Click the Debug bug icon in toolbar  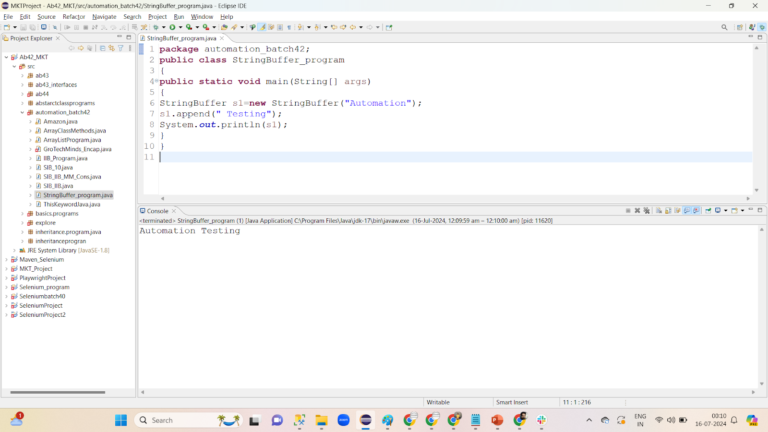(156, 27)
